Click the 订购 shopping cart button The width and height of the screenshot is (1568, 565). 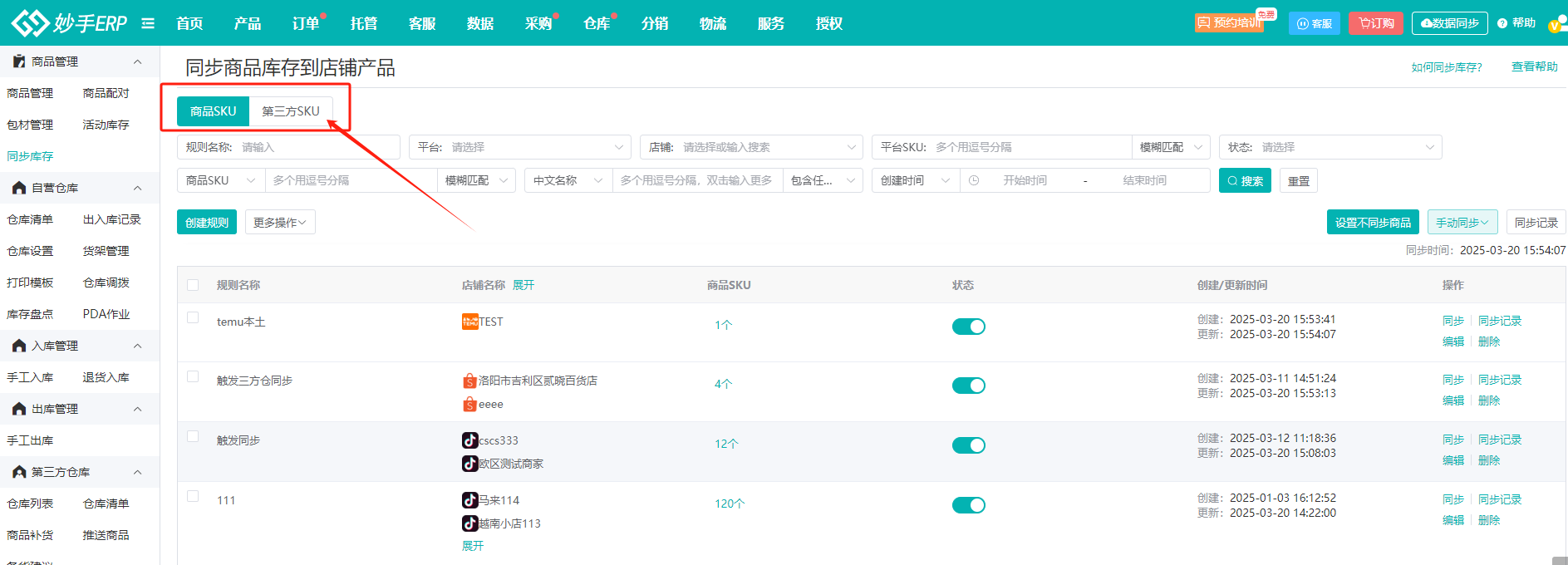pos(1376,23)
